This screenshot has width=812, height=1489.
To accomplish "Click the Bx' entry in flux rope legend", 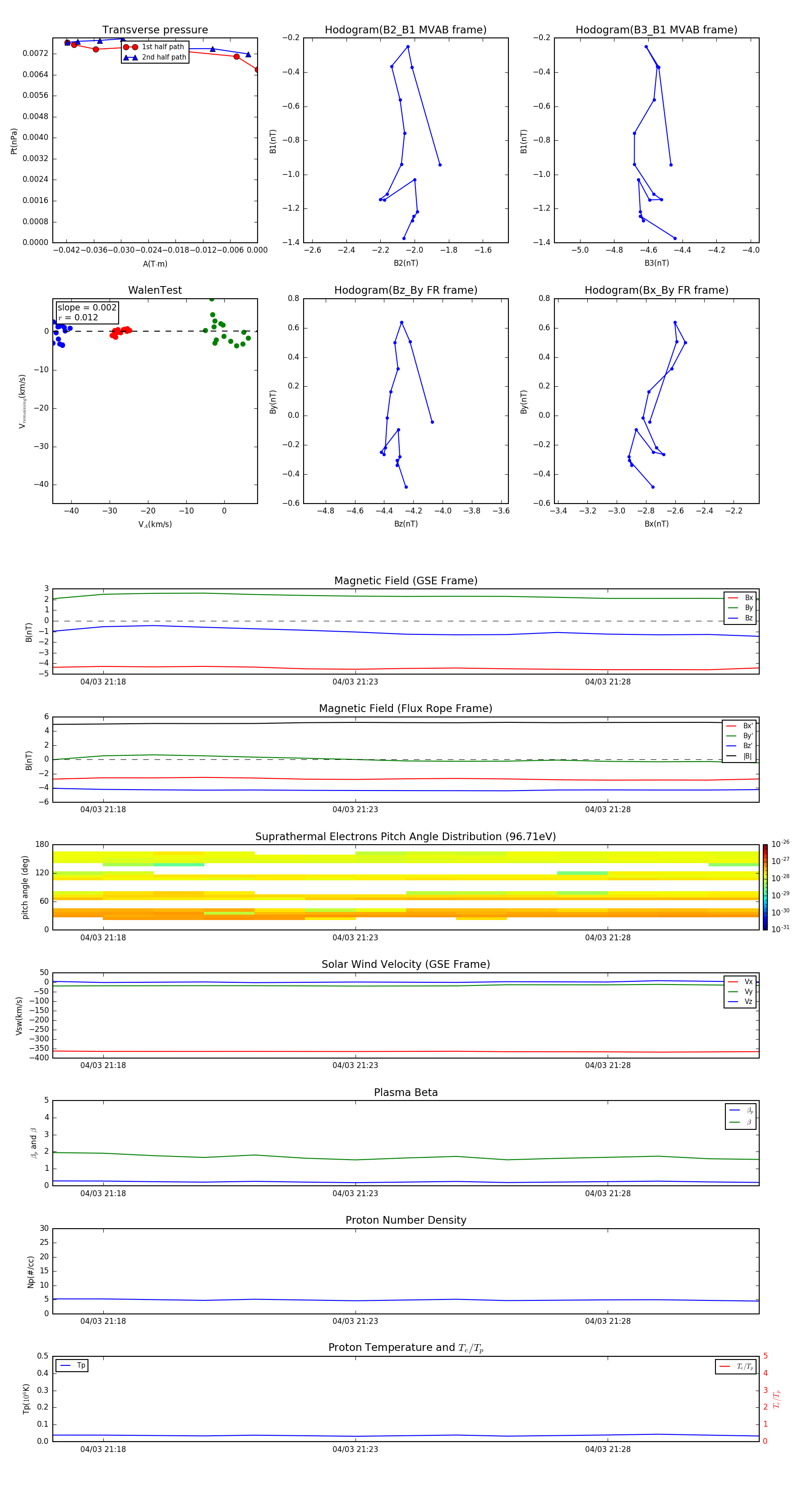I will pyautogui.click(x=740, y=726).
